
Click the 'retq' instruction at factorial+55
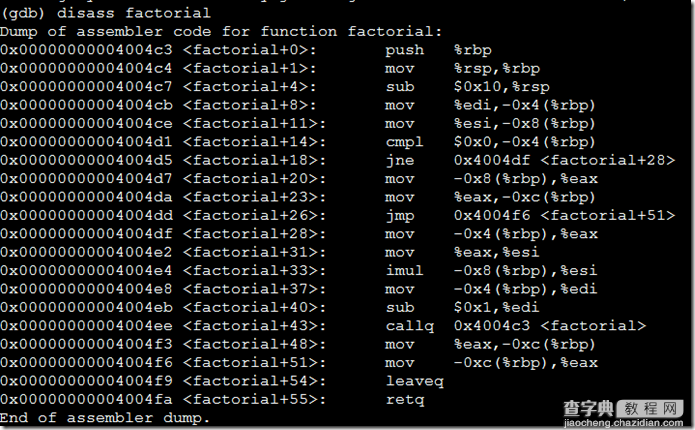[x=405, y=400]
